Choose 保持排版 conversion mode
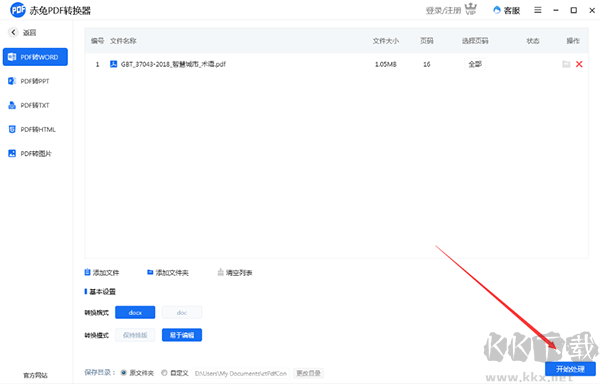 [x=135, y=335]
